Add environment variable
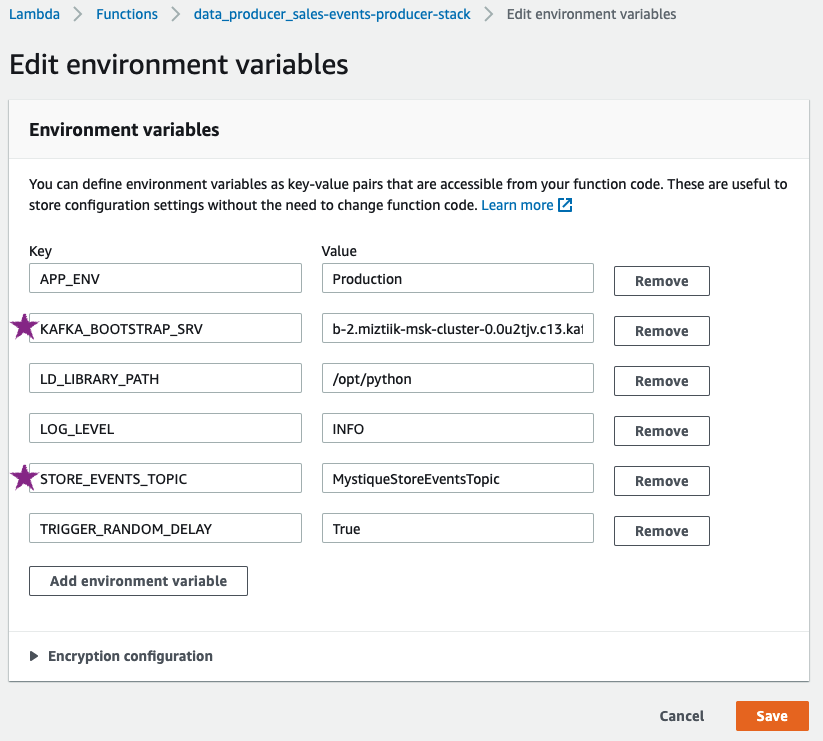The width and height of the screenshot is (823, 741). (138, 581)
